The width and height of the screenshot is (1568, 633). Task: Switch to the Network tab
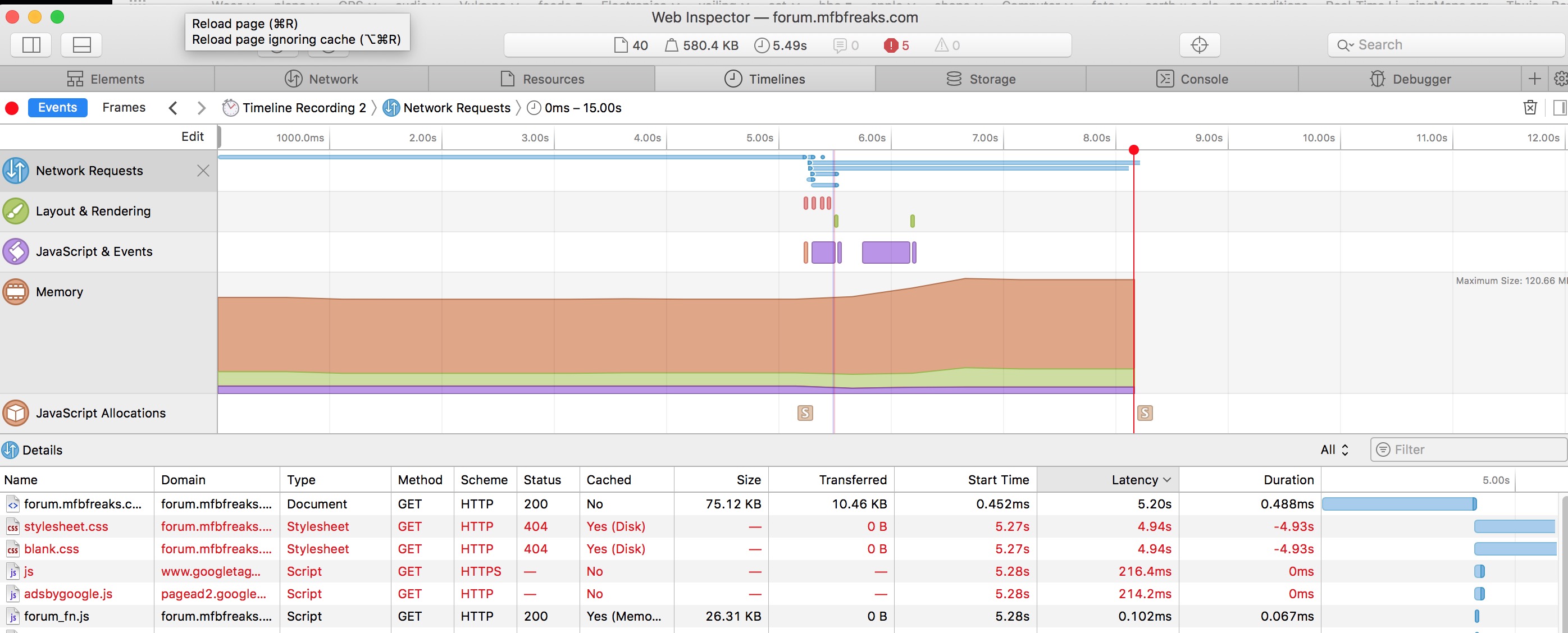point(321,79)
